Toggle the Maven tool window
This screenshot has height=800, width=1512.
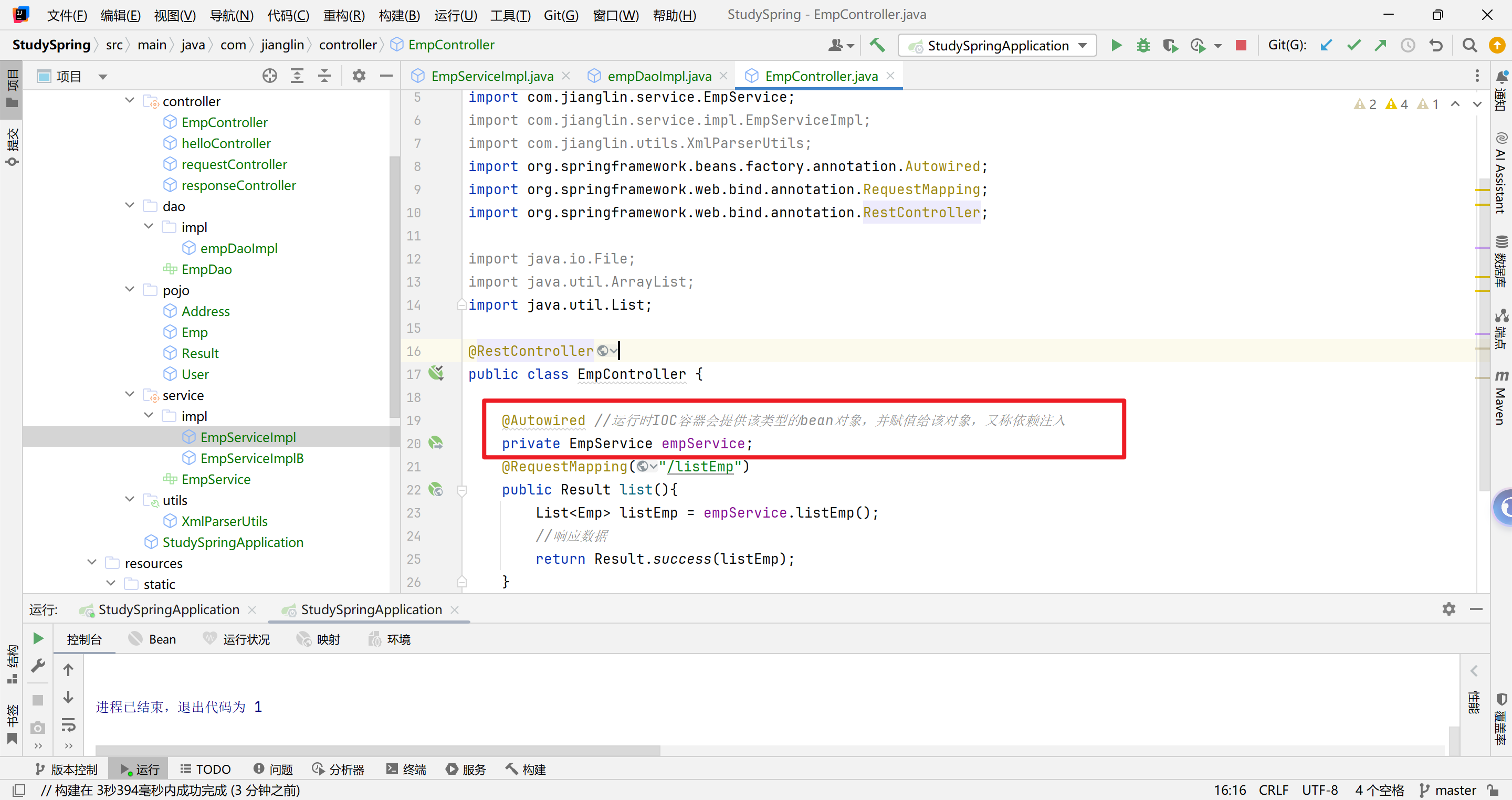coord(1501,398)
